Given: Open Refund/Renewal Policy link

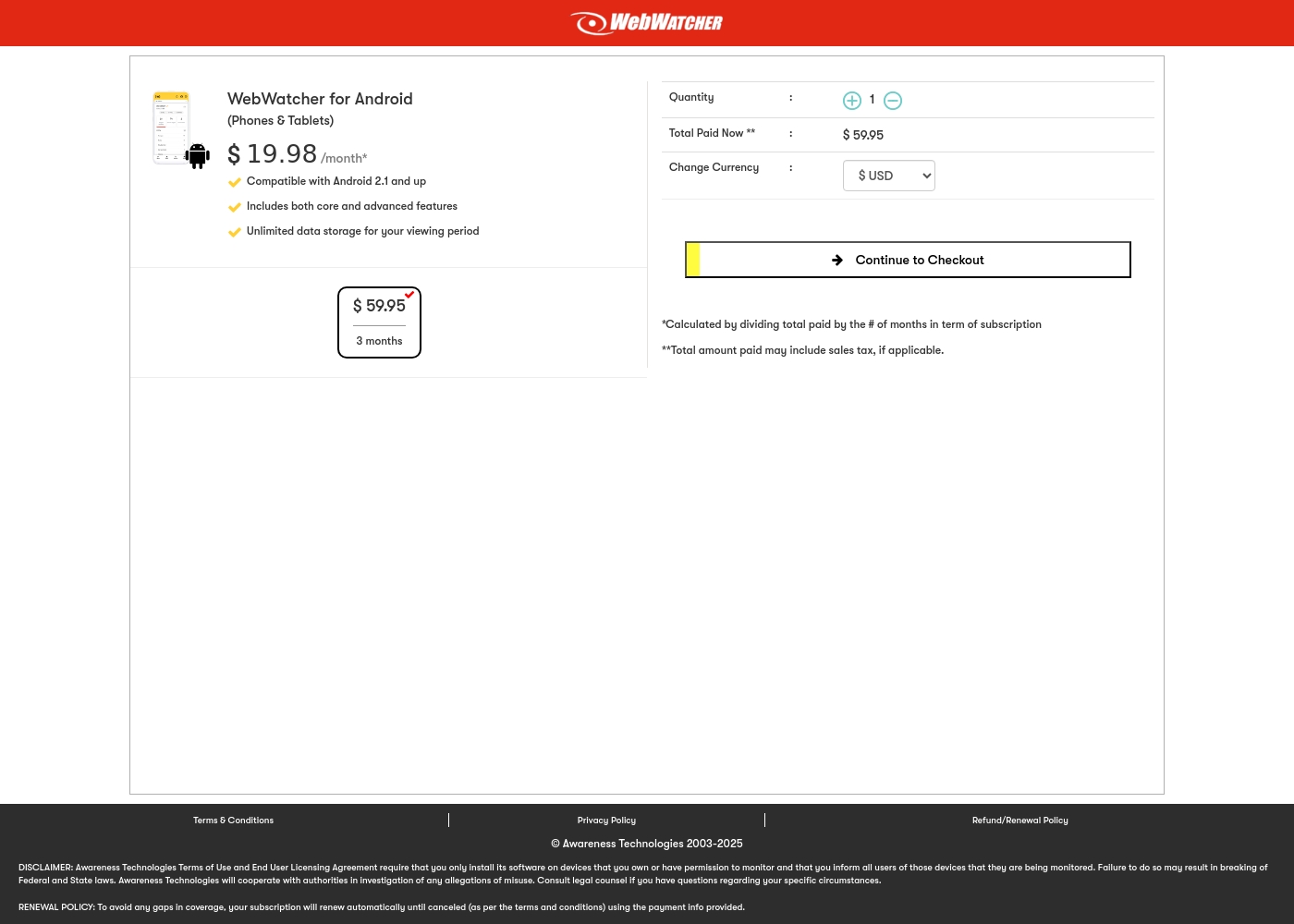Looking at the screenshot, I should pos(1020,821).
